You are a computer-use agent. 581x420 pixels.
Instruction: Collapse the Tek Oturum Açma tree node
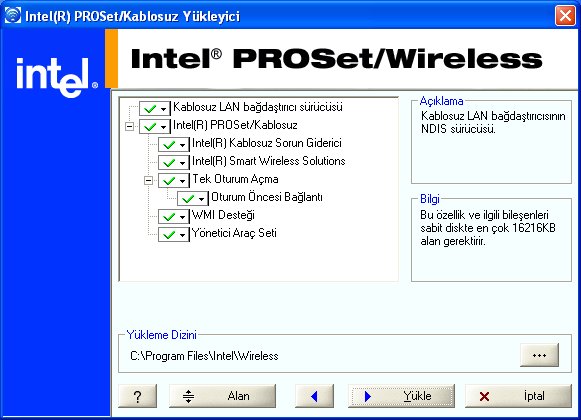148,181
